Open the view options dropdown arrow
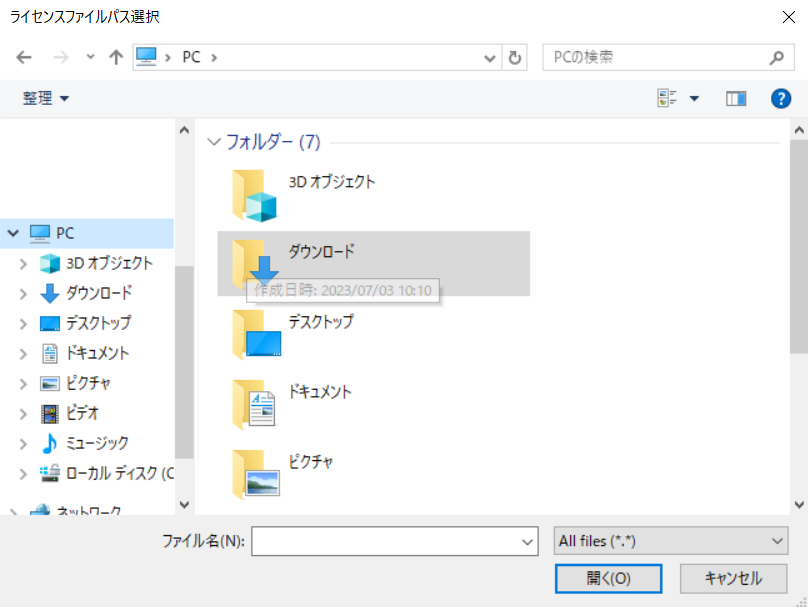809x614 pixels. [694, 98]
